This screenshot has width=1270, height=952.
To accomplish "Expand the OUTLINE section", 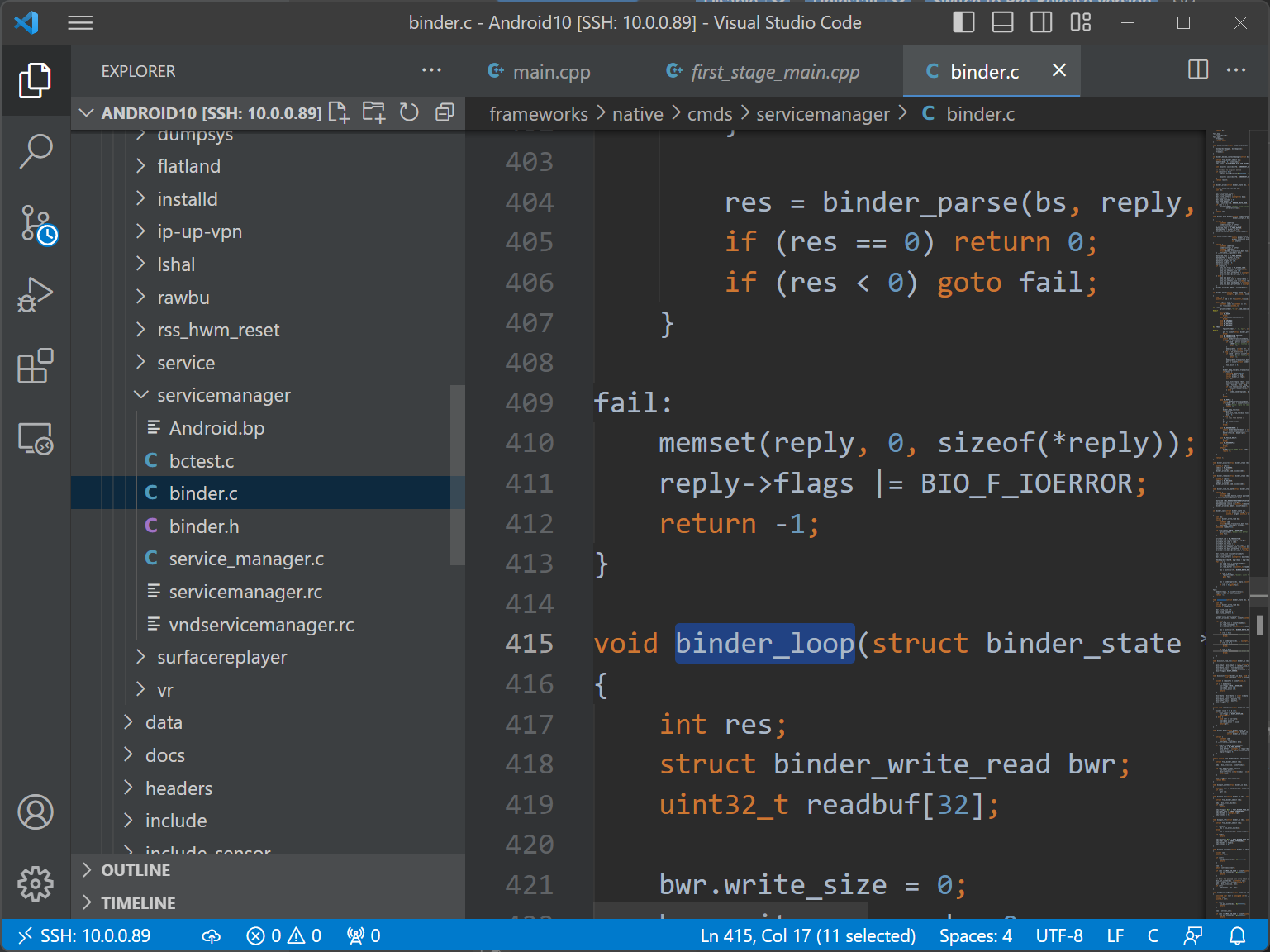I will [x=136, y=870].
